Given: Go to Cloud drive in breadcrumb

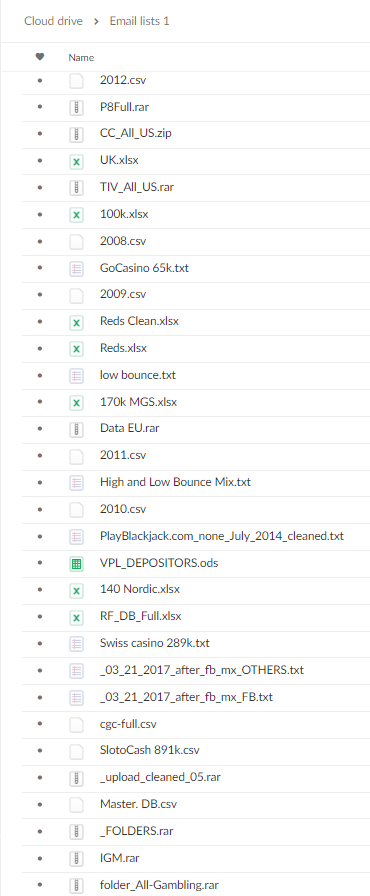Looking at the screenshot, I should (x=53, y=21).
